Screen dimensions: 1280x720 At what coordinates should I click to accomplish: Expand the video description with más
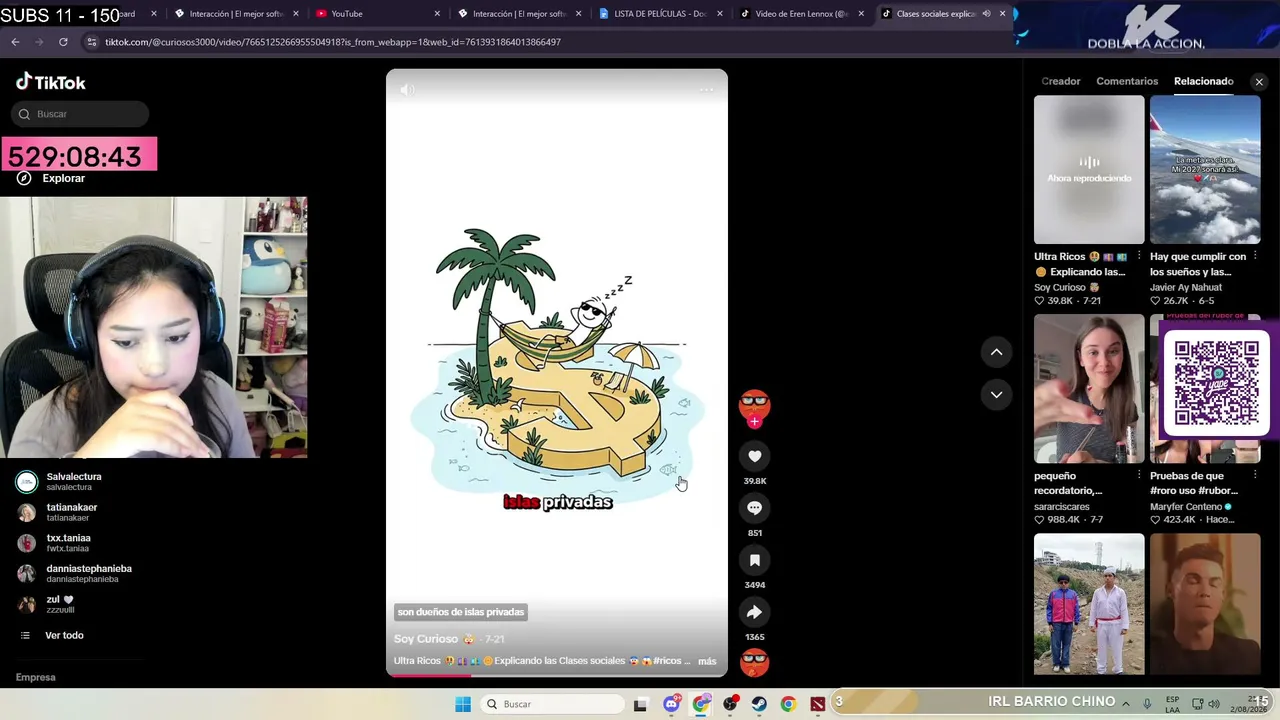tap(707, 661)
